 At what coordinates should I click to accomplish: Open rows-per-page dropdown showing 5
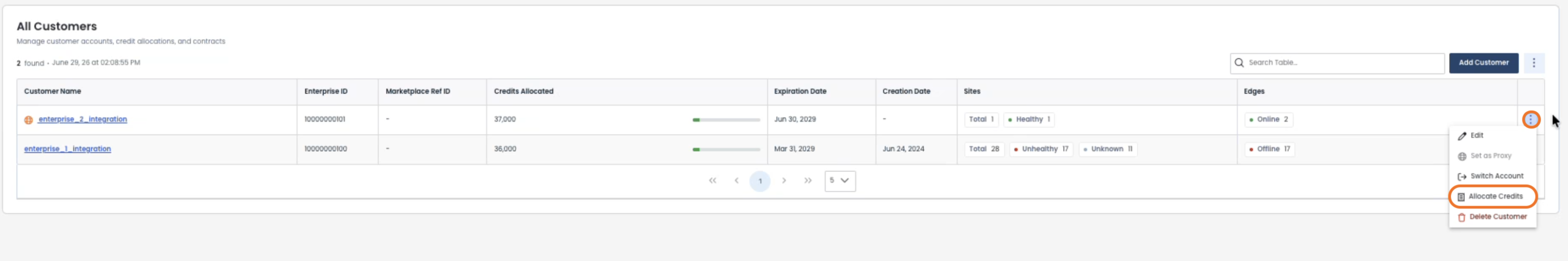pos(839,181)
